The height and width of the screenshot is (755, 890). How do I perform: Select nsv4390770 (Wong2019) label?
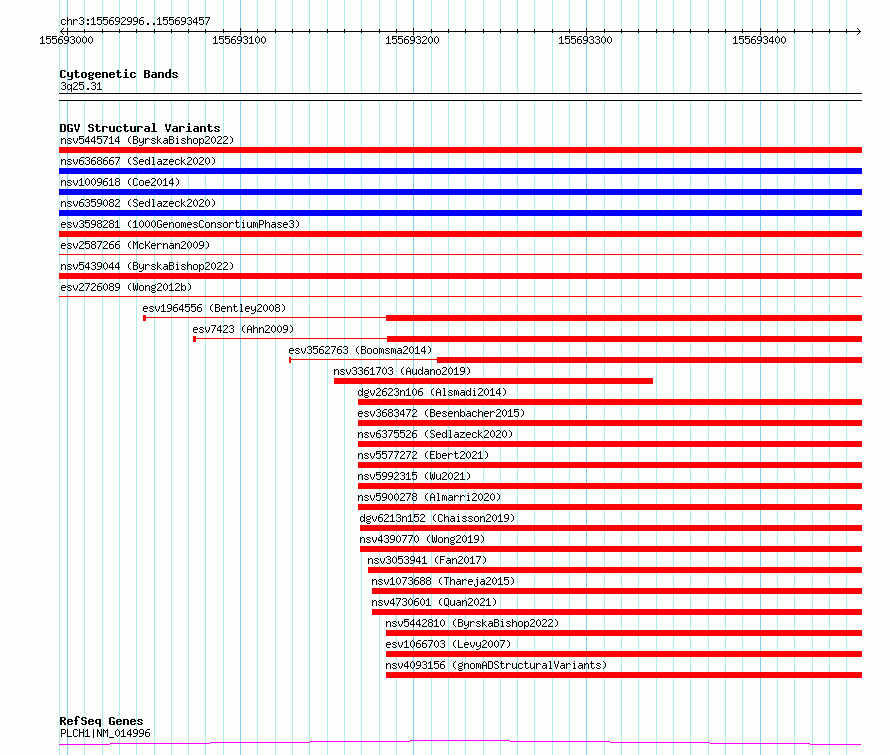(422, 539)
